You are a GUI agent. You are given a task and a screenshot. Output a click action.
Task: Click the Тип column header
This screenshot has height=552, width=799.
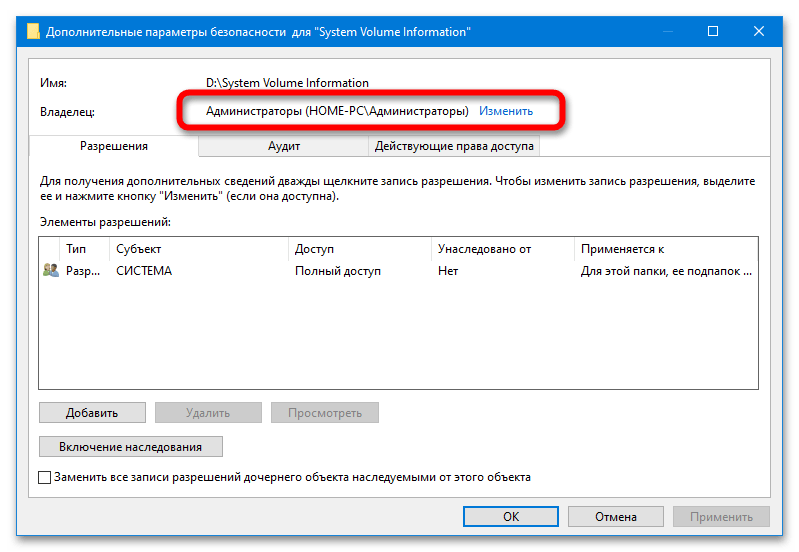76,248
